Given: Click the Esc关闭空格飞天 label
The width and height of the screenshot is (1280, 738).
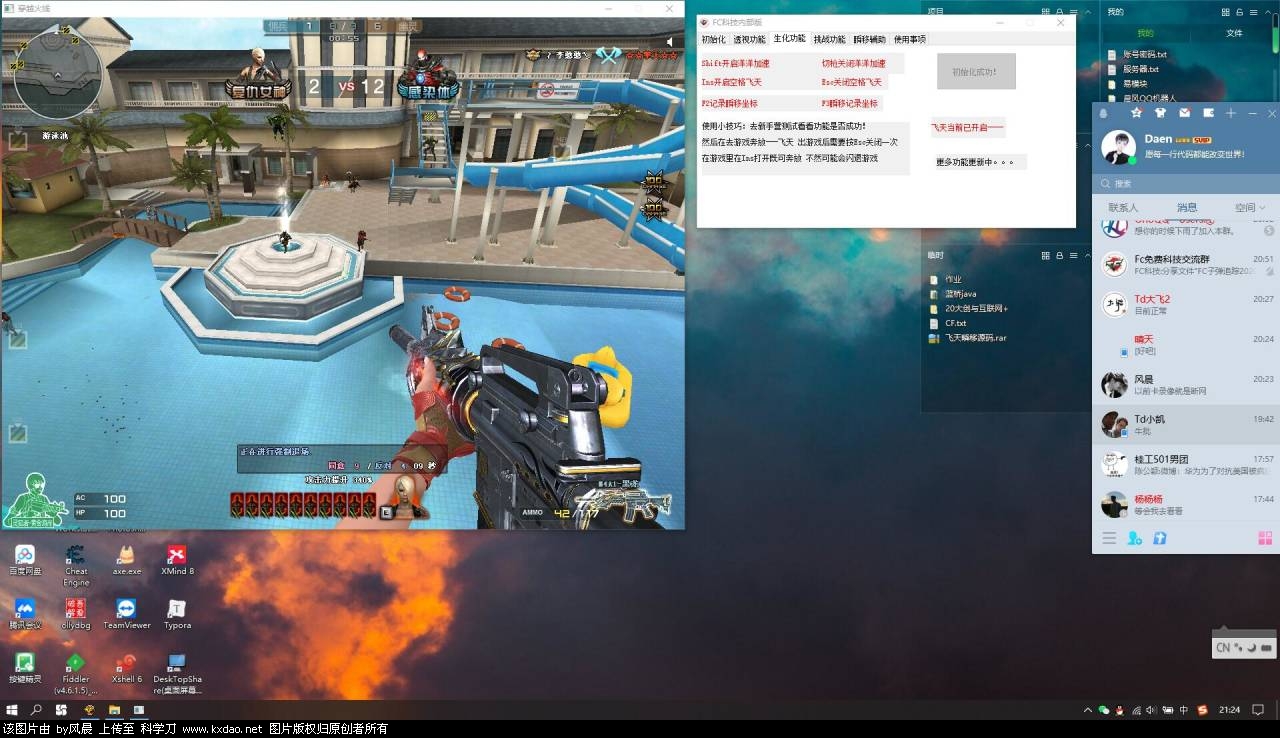Looking at the screenshot, I should coord(851,82).
